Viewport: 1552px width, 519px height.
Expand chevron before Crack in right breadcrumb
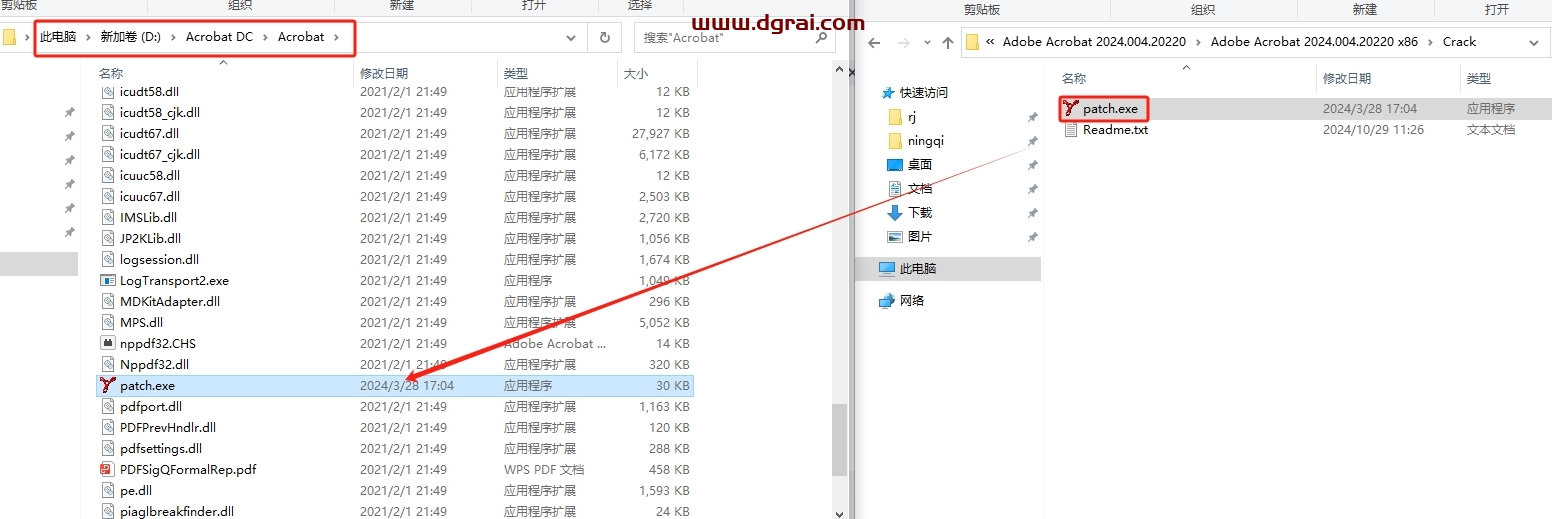point(1431,42)
